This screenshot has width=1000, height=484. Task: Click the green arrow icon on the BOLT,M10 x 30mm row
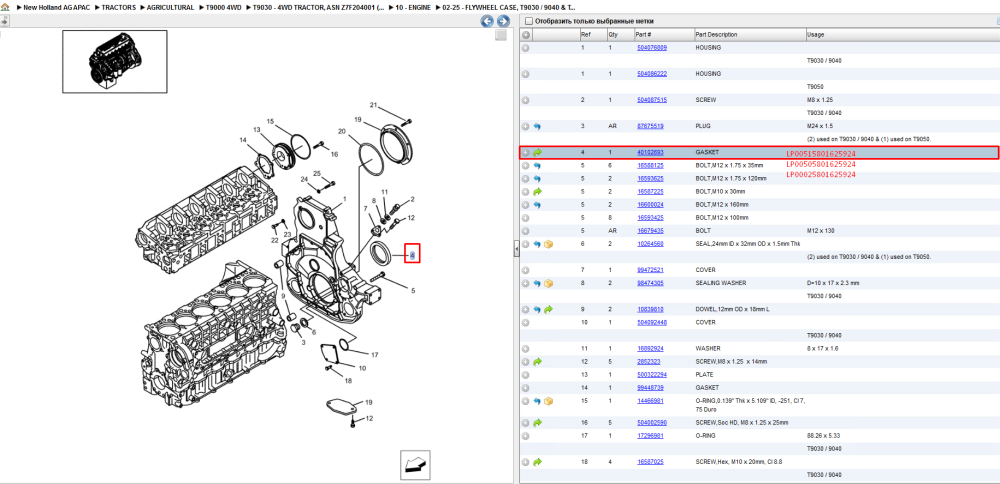point(538,191)
